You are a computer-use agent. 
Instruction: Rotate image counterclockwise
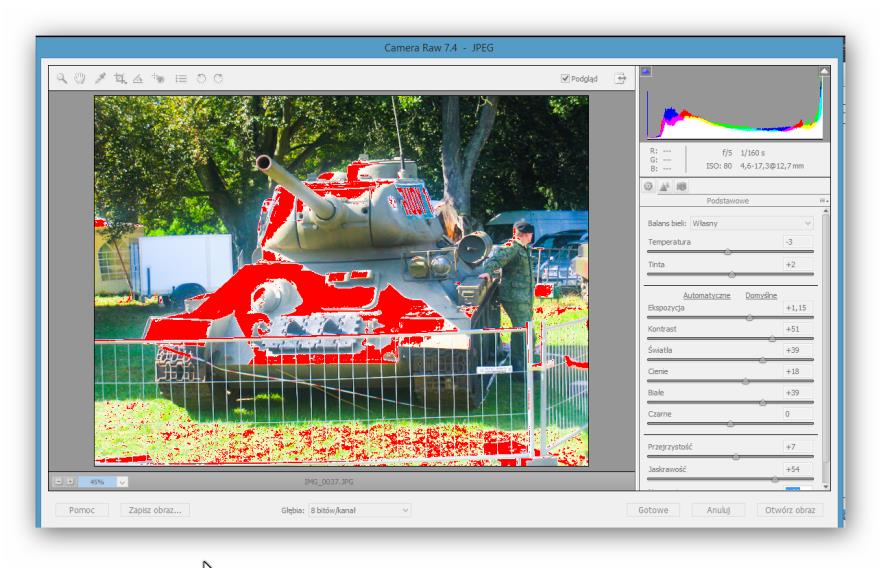201,79
